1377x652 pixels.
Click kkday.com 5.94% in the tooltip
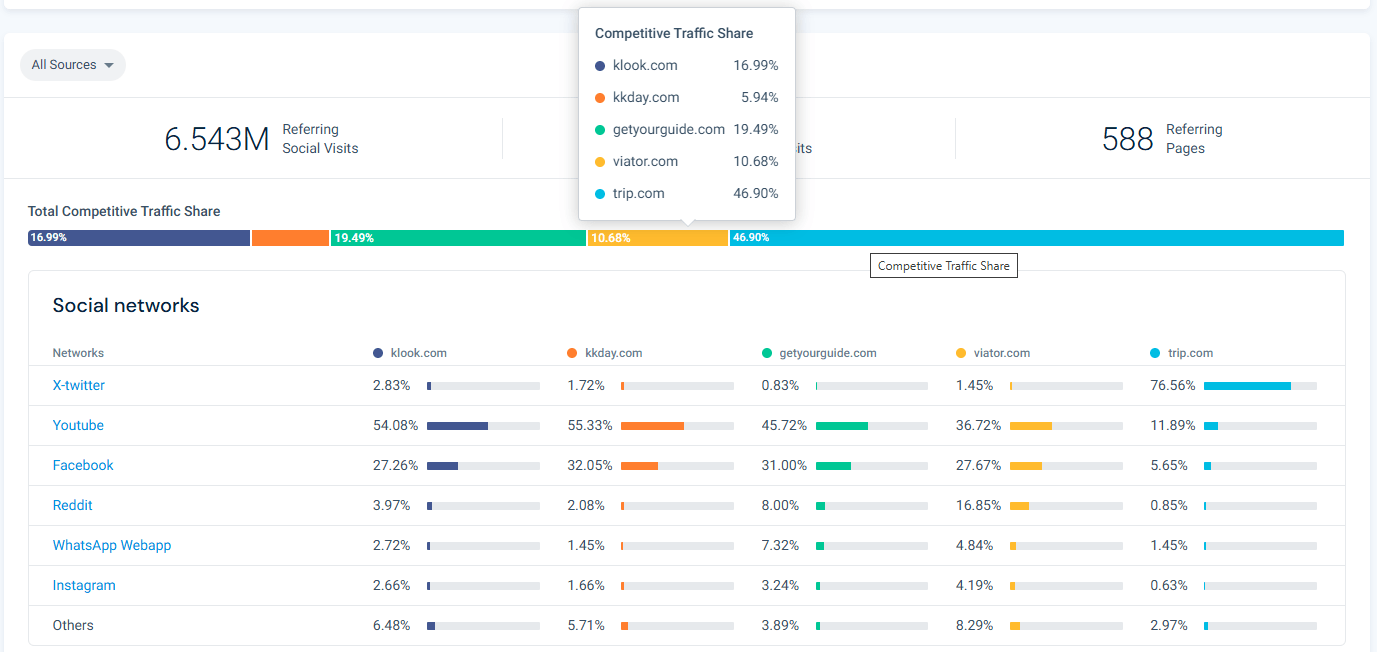(687, 97)
